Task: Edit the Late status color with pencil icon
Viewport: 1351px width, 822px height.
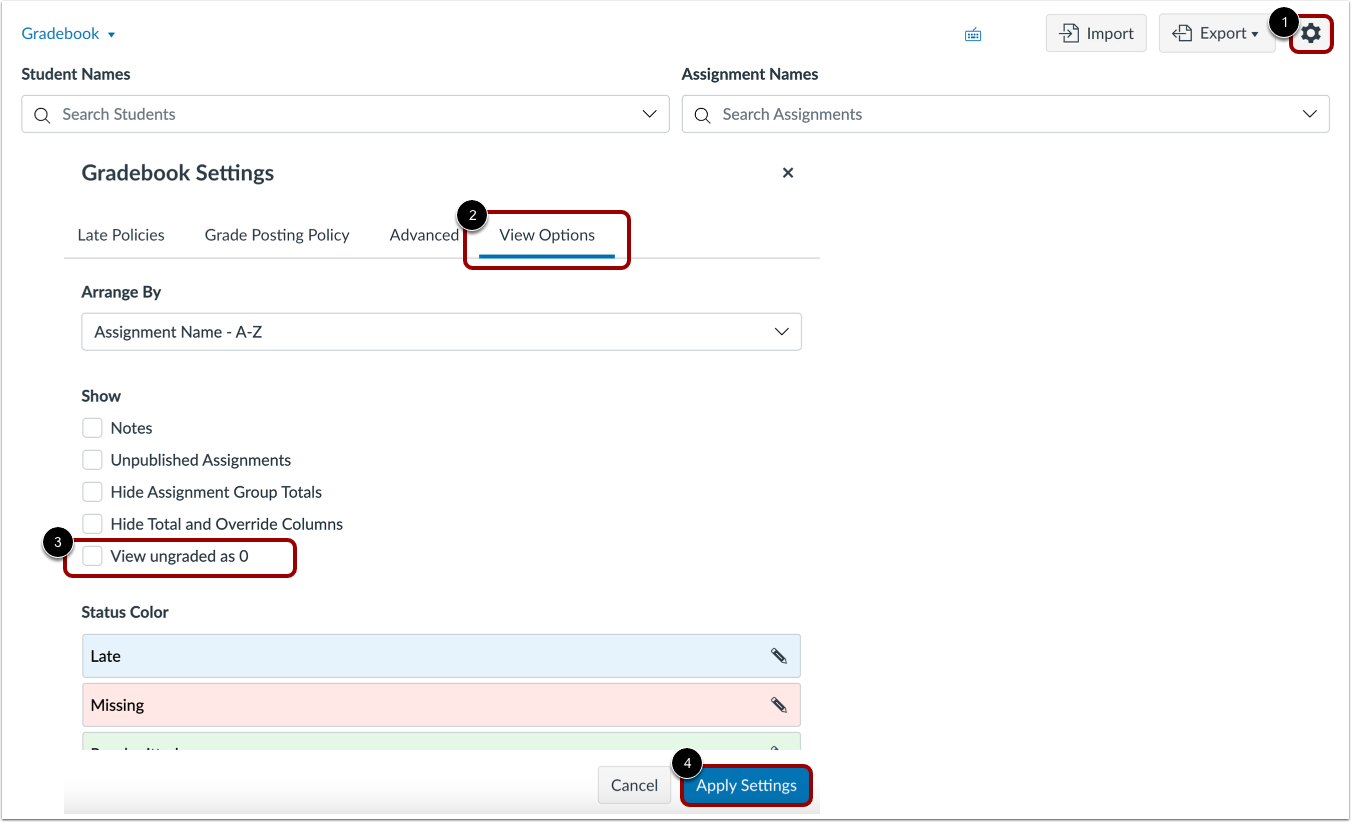Action: click(779, 655)
